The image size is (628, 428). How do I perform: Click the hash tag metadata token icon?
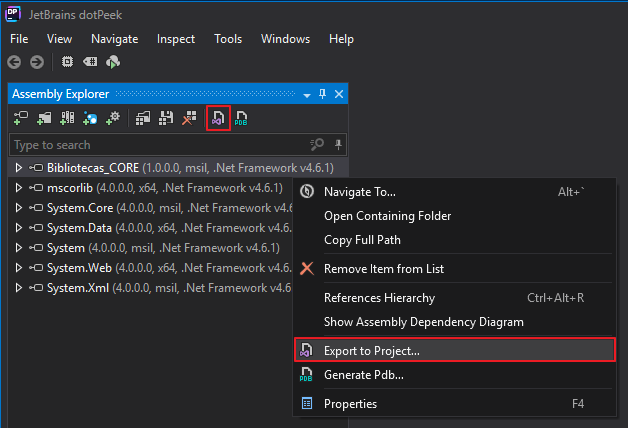(x=90, y=62)
